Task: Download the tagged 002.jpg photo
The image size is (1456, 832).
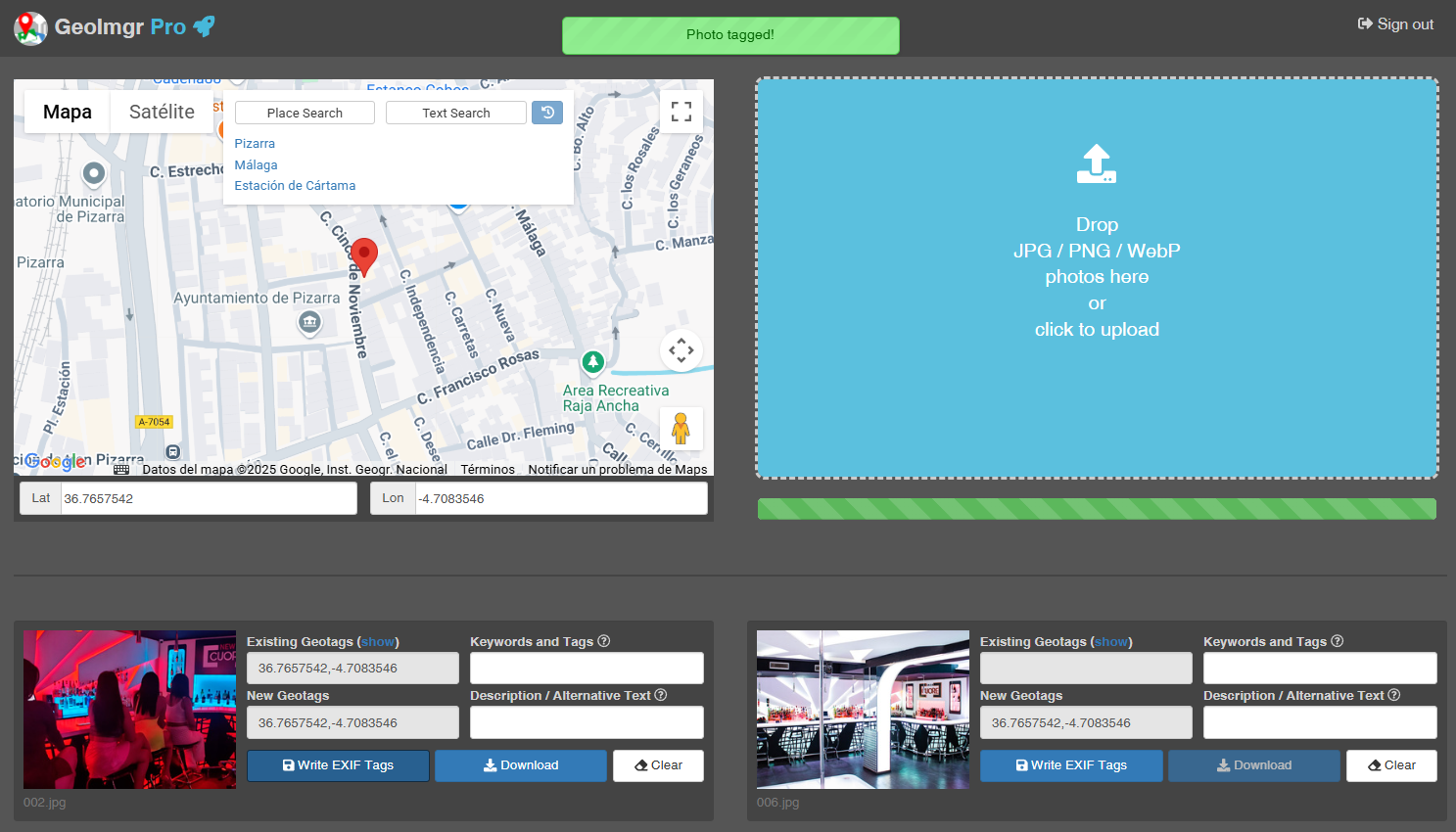Action: click(x=521, y=765)
